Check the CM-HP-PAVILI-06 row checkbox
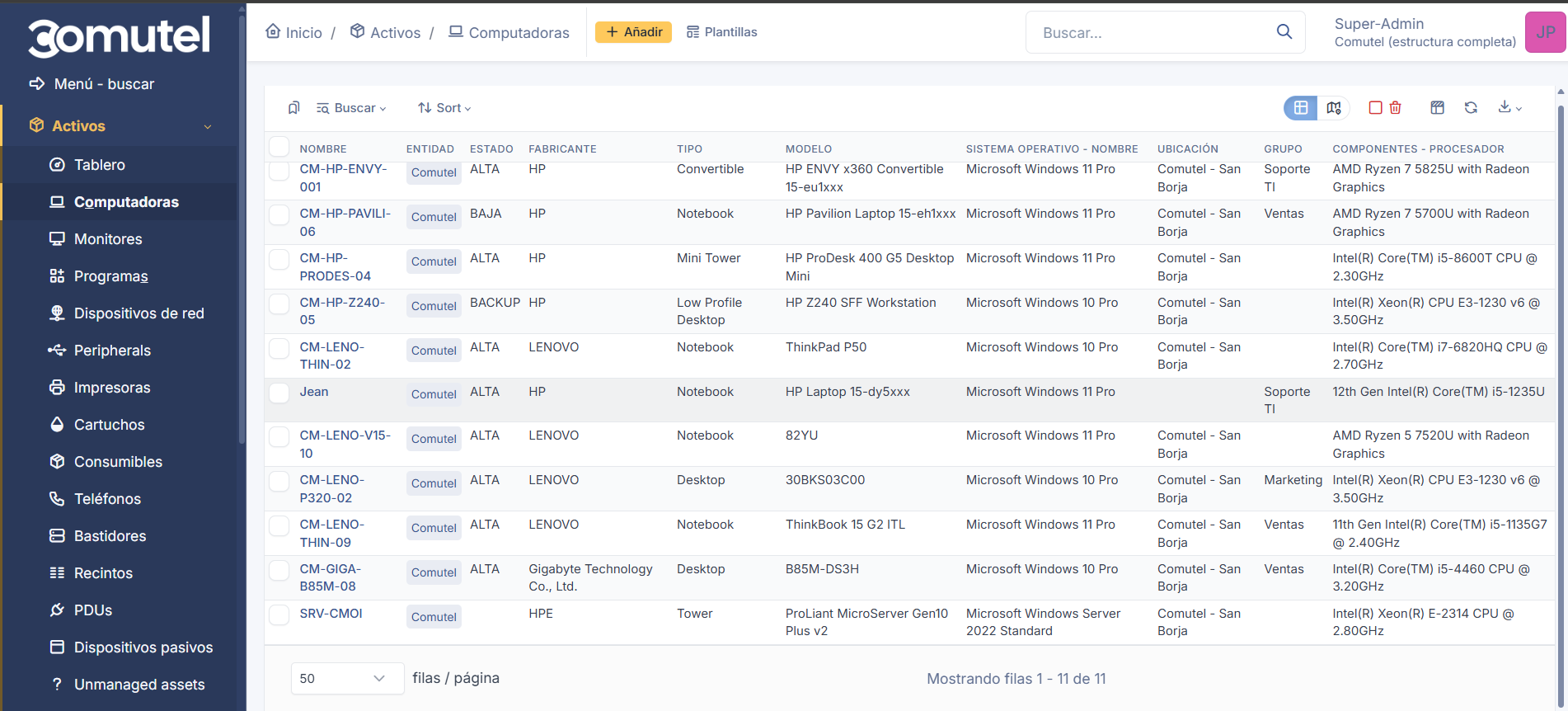Viewport: 1568px width, 711px height. point(279,215)
